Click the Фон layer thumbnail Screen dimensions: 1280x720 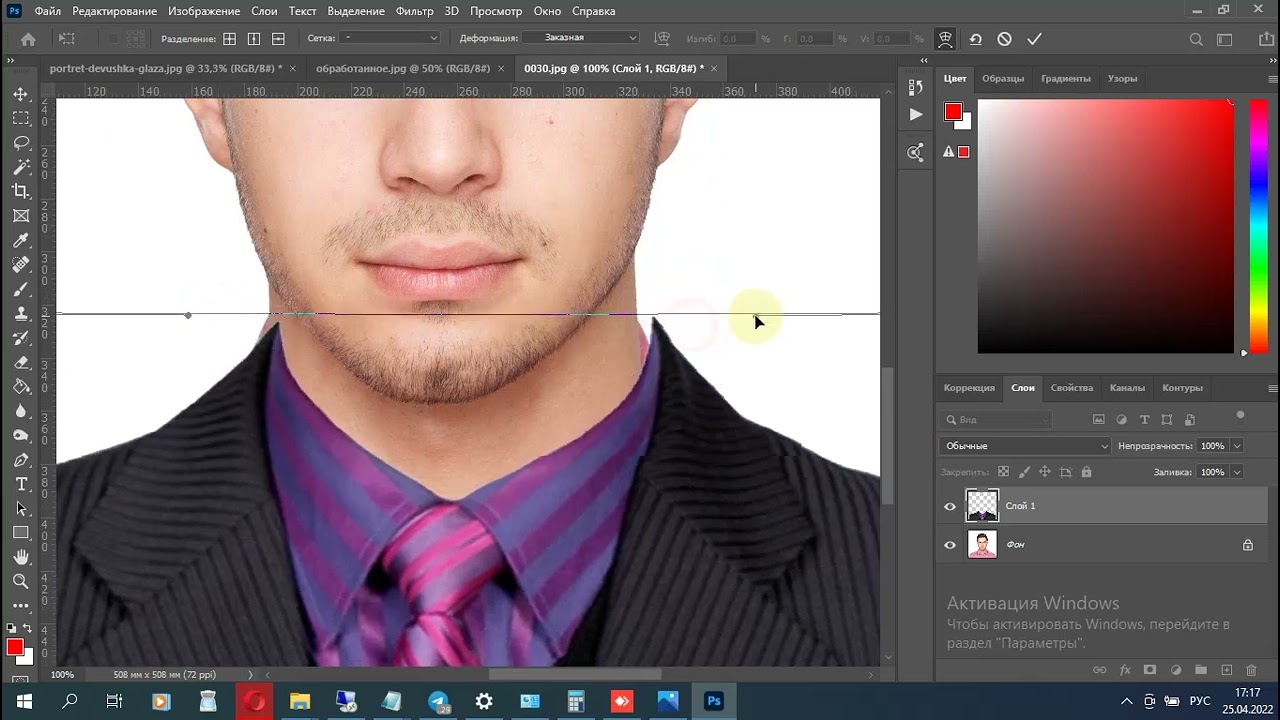tap(982, 545)
